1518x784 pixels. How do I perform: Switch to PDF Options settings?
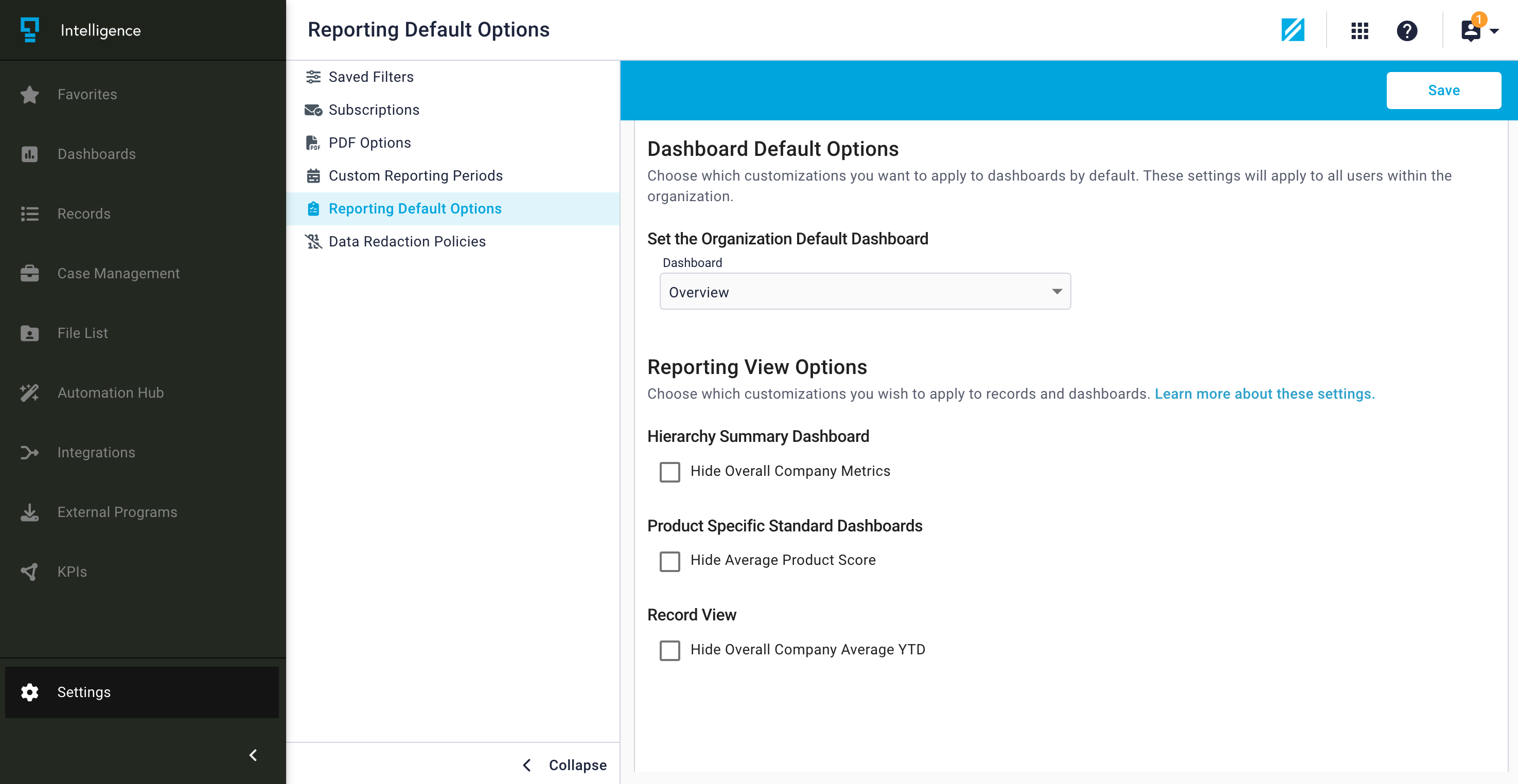click(x=369, y=142)
